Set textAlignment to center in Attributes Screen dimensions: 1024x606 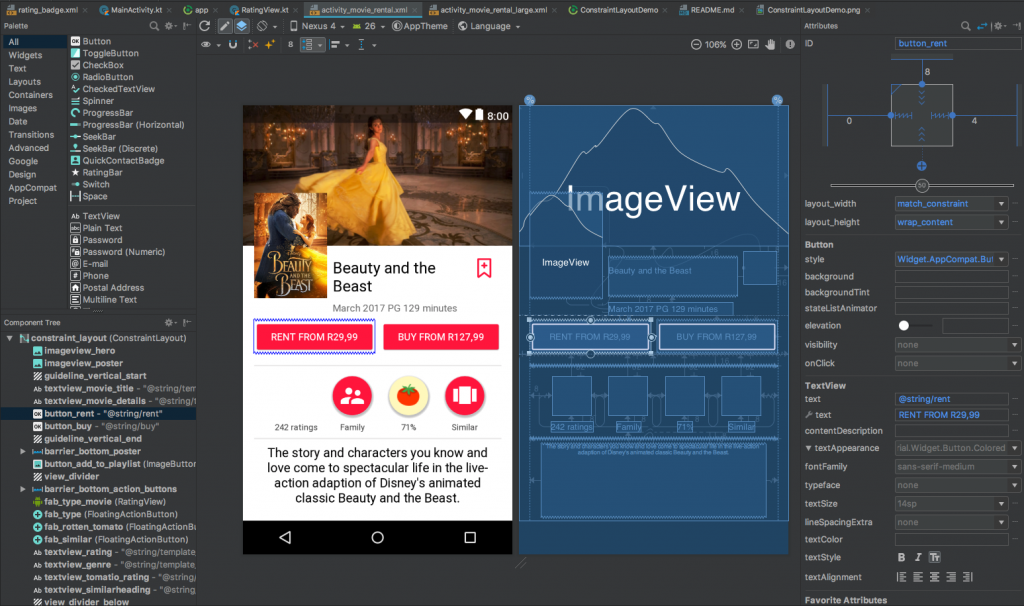pos(932,576)
